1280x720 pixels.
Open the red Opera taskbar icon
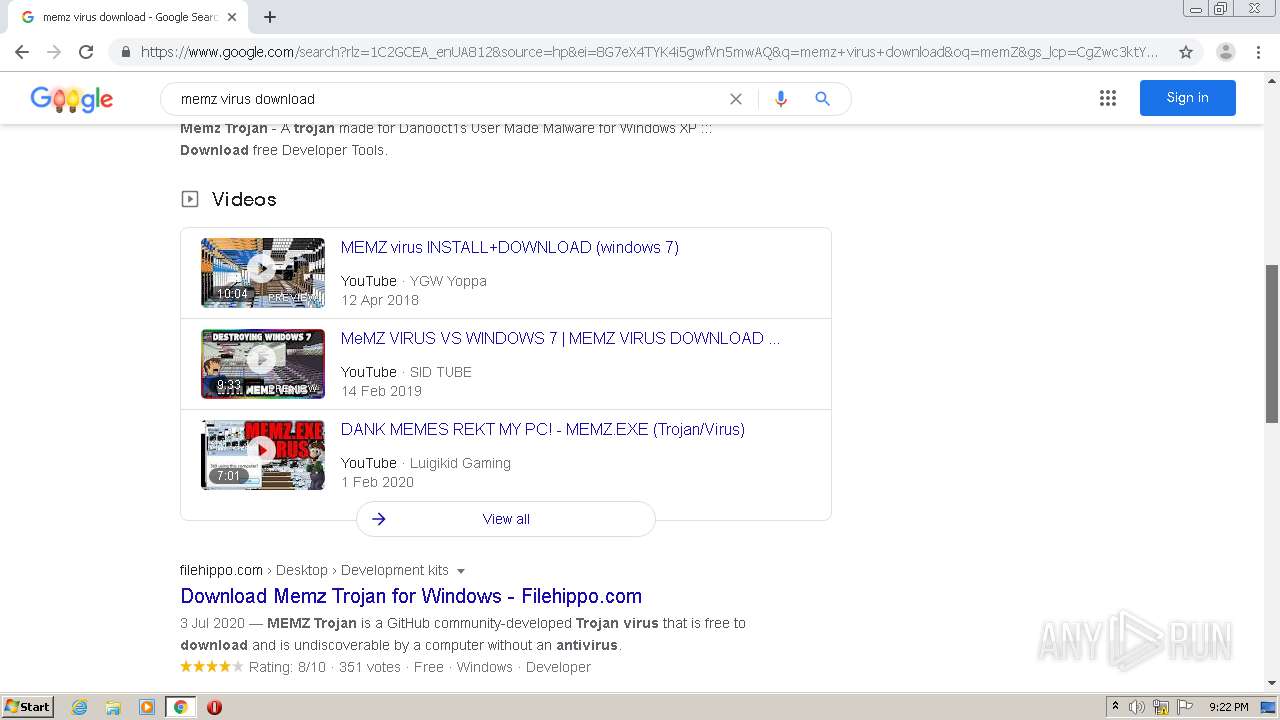point(214,707)
